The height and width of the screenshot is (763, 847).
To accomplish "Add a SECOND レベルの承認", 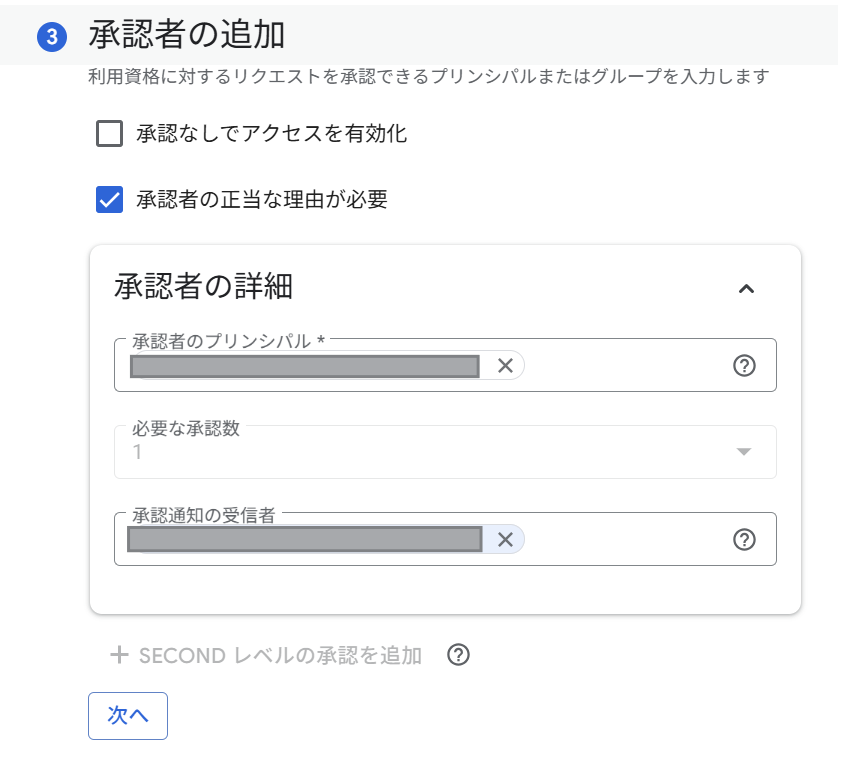I will click(x=270, y=655).
